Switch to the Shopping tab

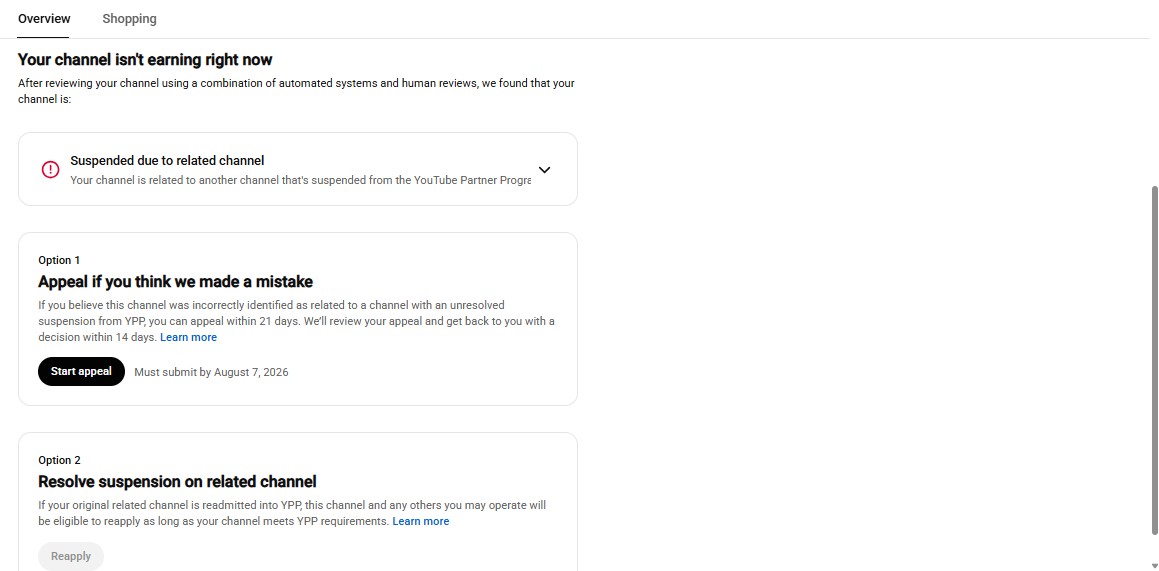tap(129, 18)
